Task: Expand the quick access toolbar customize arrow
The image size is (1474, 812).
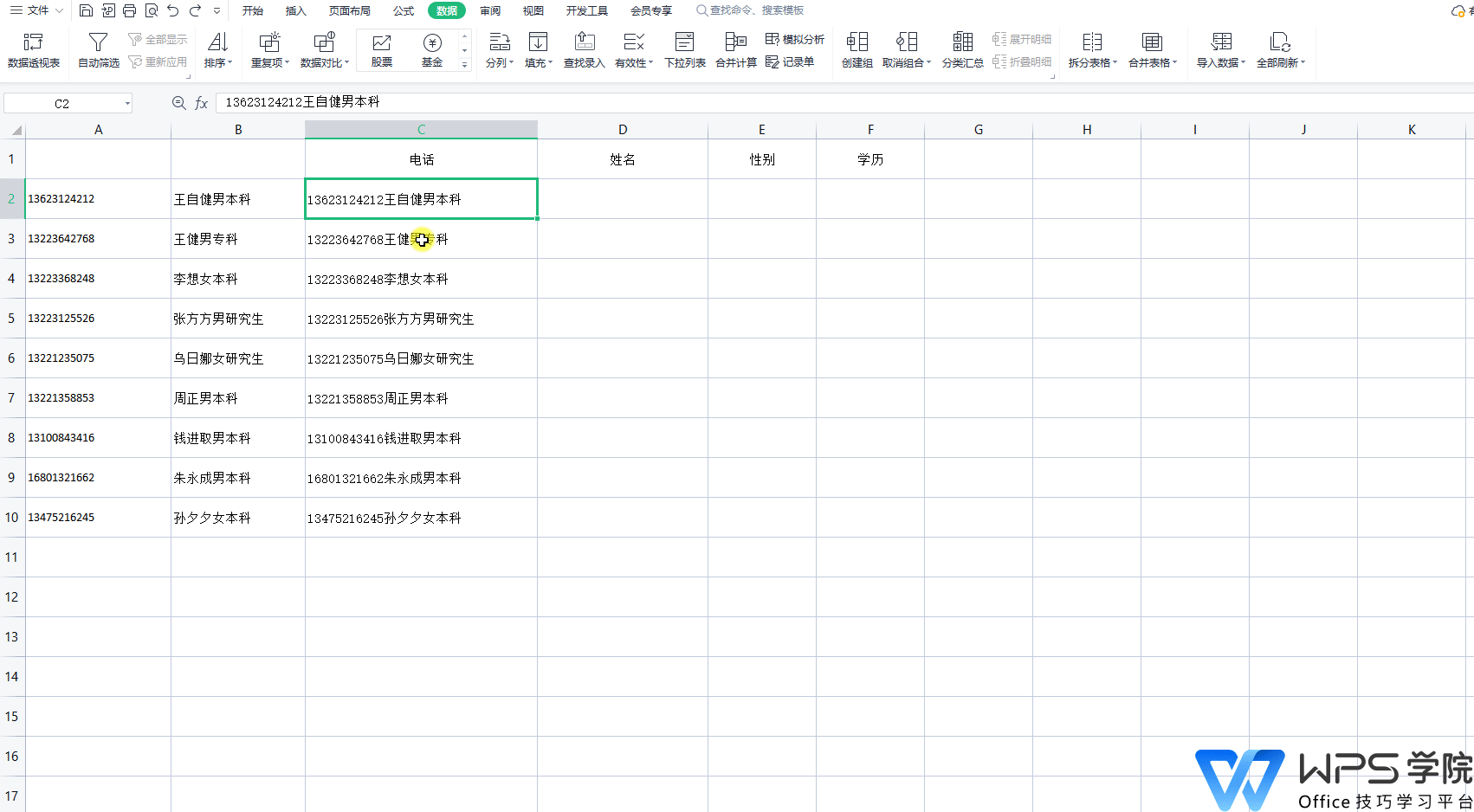Action: [x=217, y=10]
